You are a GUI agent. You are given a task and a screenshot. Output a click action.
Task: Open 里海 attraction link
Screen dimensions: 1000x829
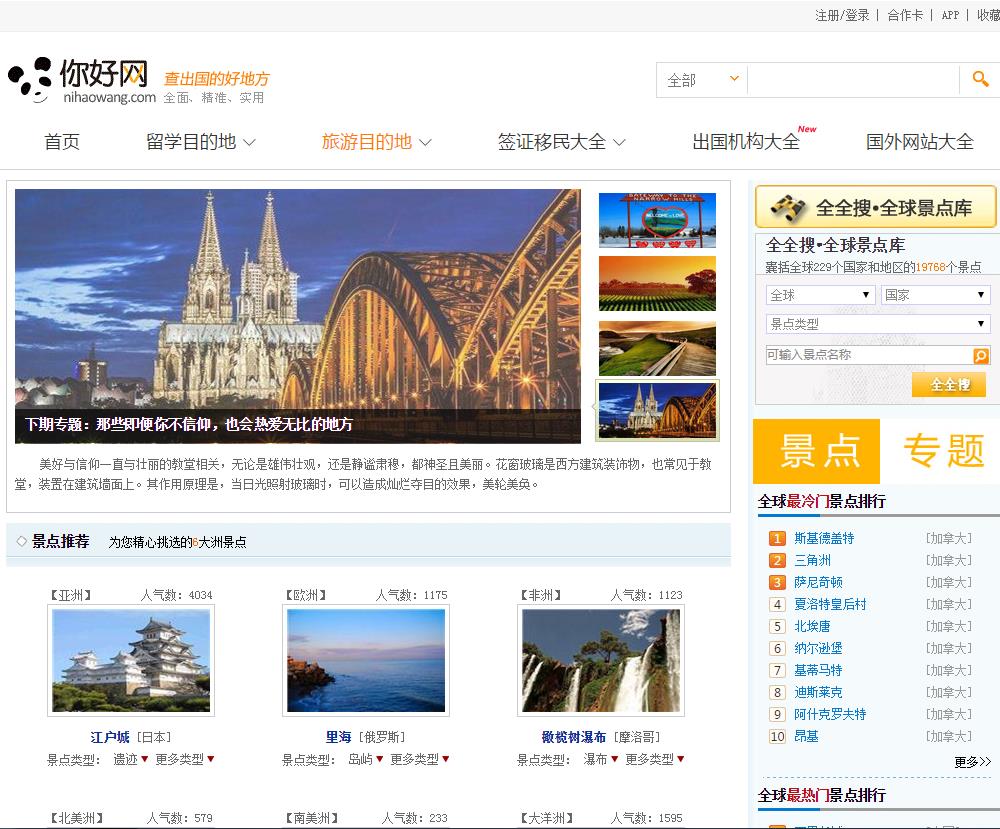point(338,737)
